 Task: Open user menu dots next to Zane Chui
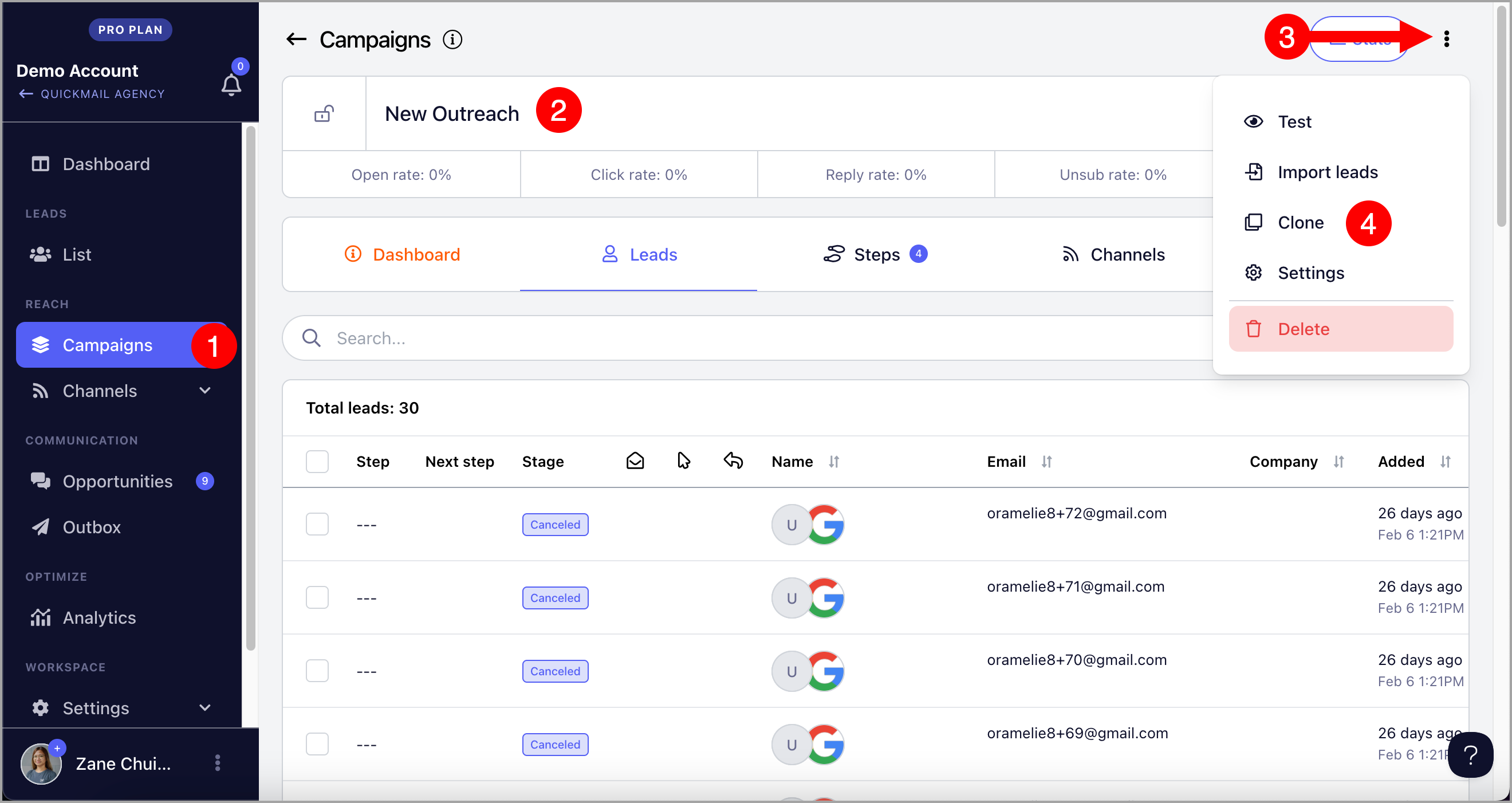[x=218, y=763]
